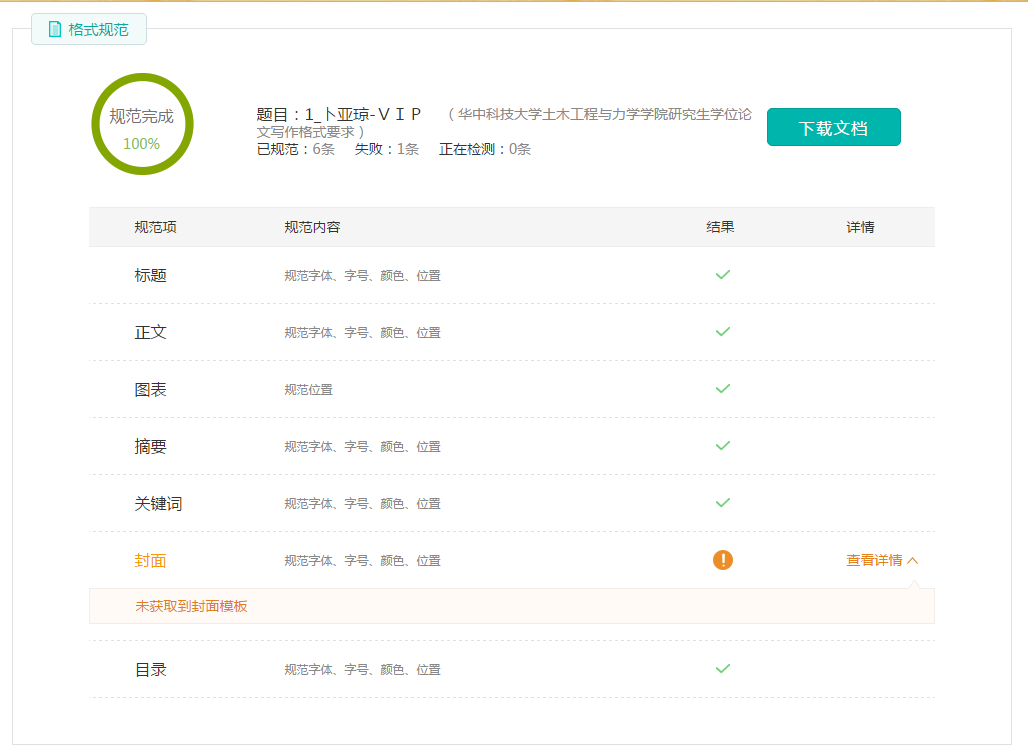Click the 下载文档 download button
The height and width of the screenshot is (752, 1028).
click(833, 127)
